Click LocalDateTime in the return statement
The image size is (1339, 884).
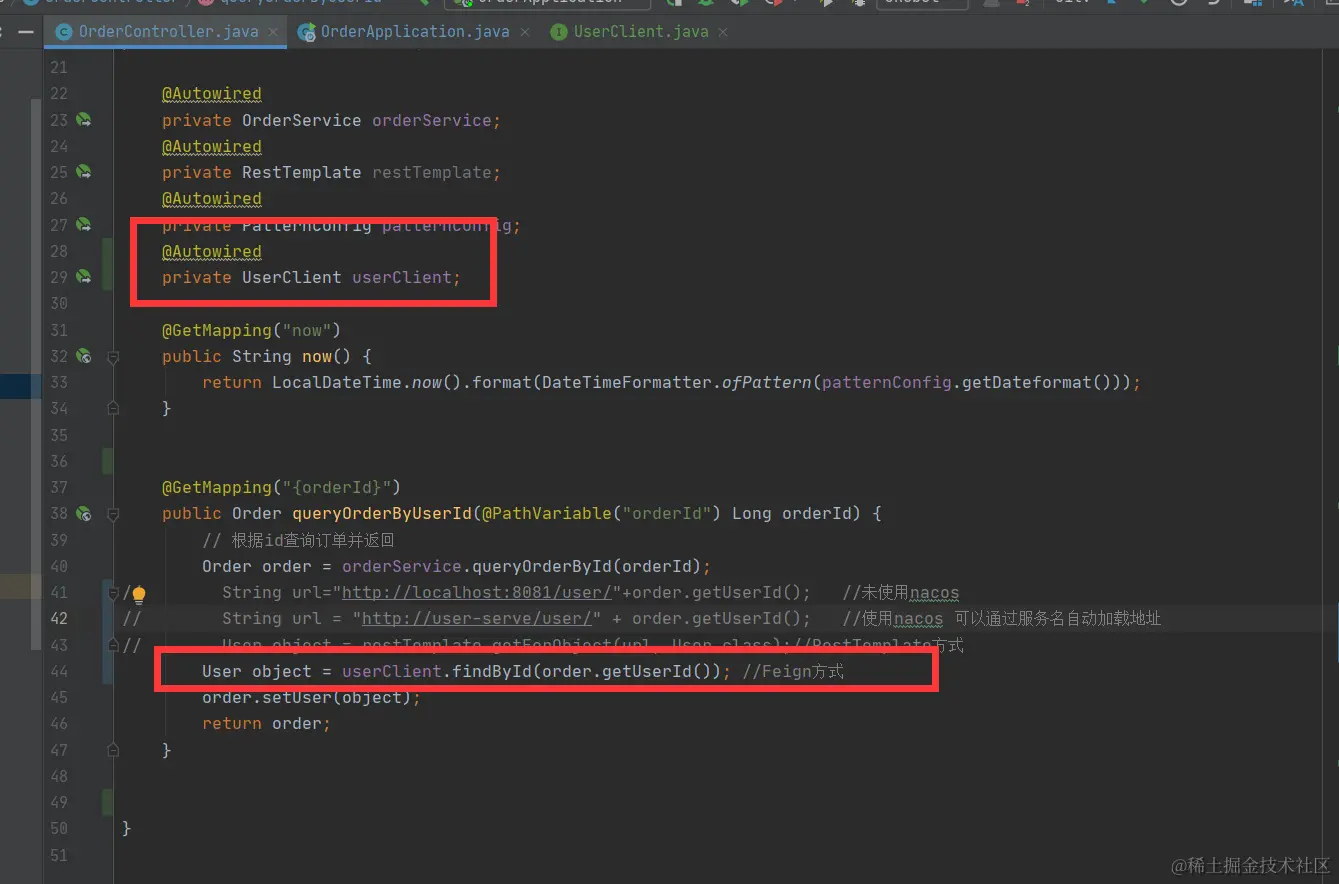pyautogui.click(x=337, y=382)
